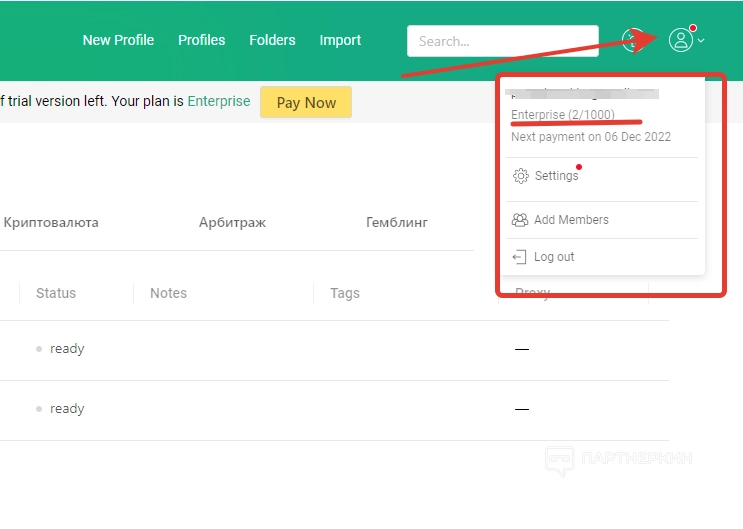Switch to the Гемблинг folder tab
The height and width of the screenshot is (529, 743).
[397, 223]
